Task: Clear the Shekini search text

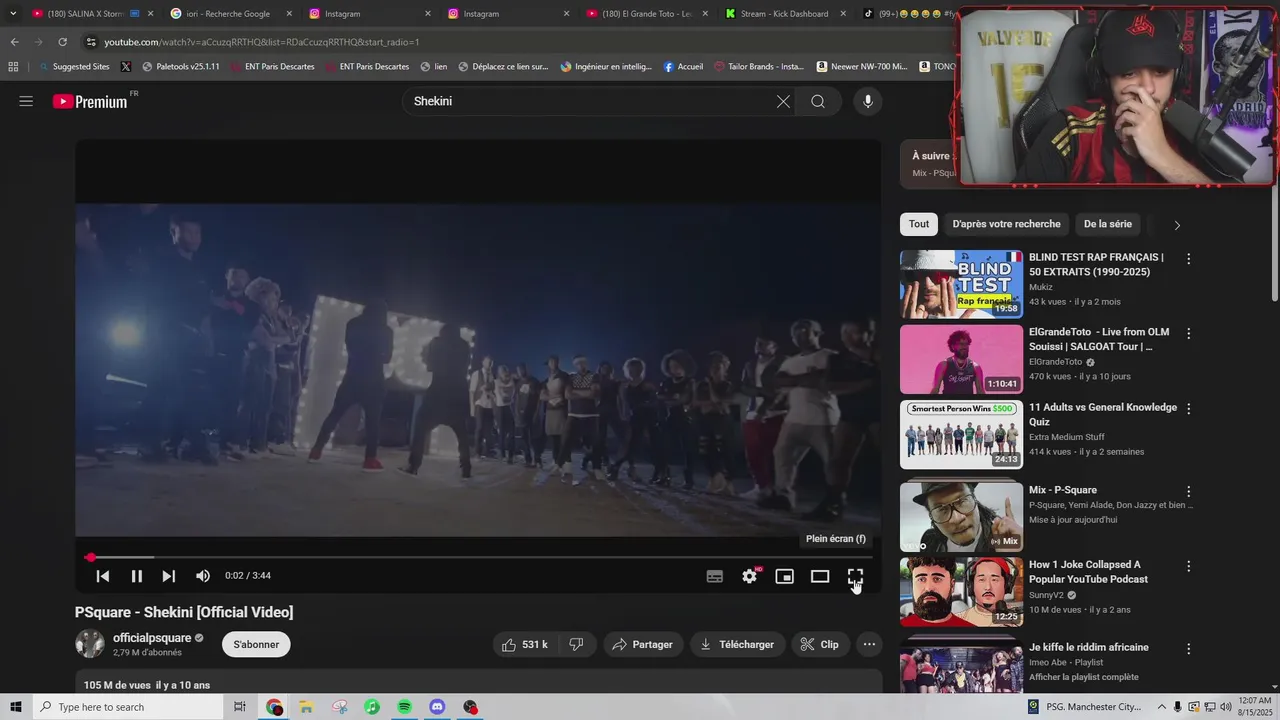Action: click(783, 101)
